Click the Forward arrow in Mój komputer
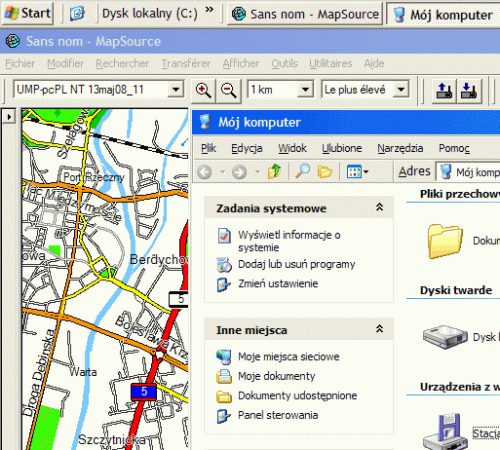The width and height of the screenshot is (500, 450). [x=239, y=172]
